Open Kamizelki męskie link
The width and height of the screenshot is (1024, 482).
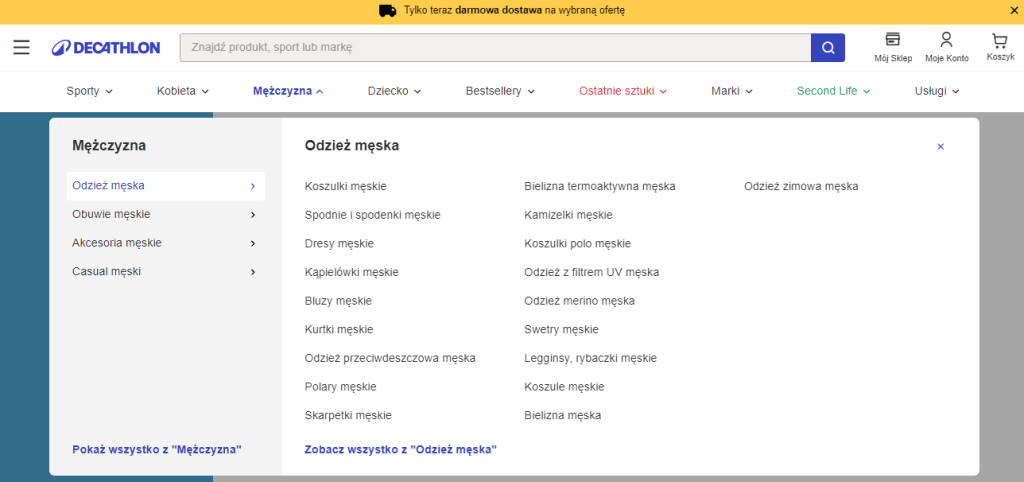[568, 215]
